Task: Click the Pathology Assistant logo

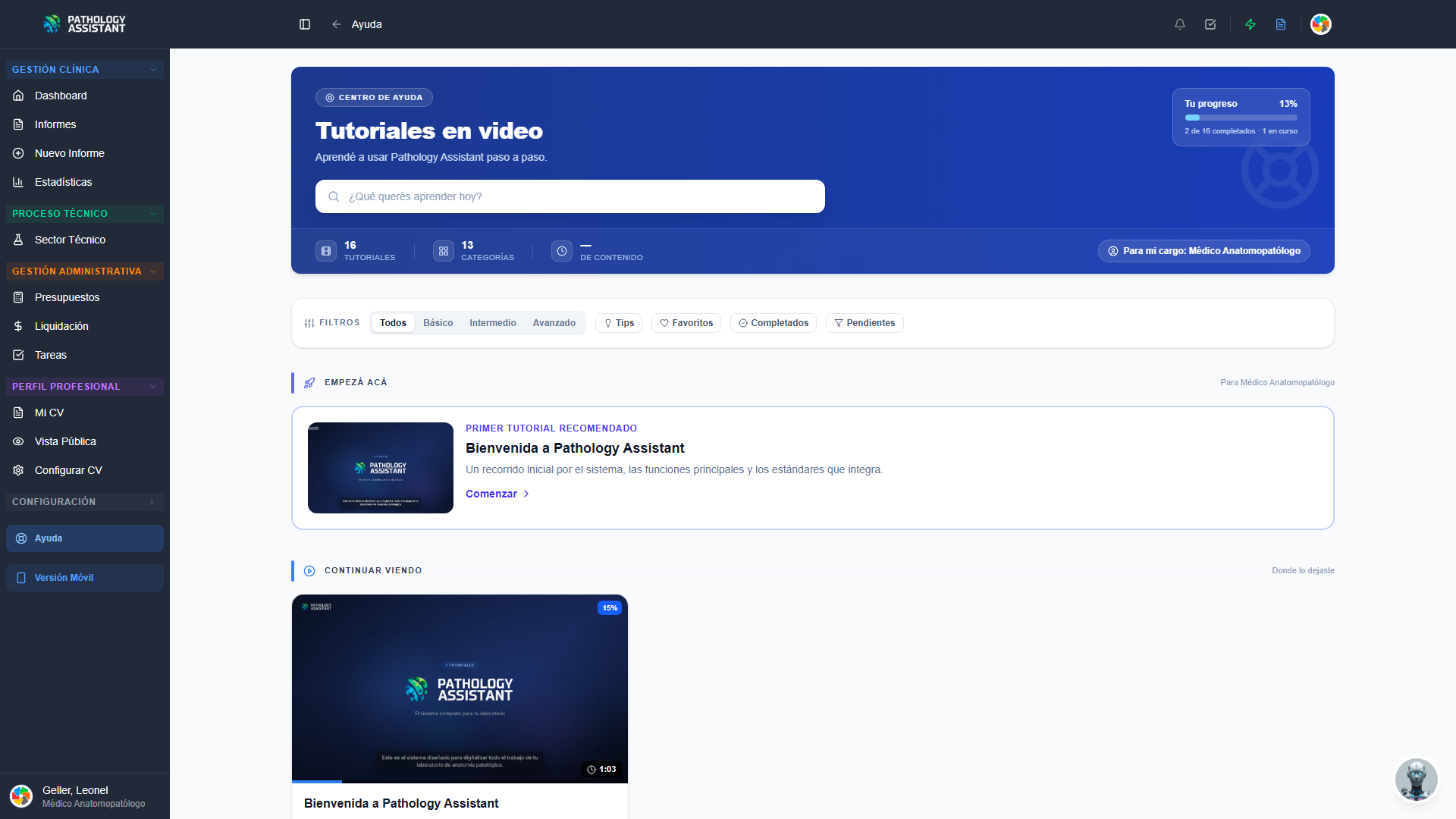Action: (84, 24)
